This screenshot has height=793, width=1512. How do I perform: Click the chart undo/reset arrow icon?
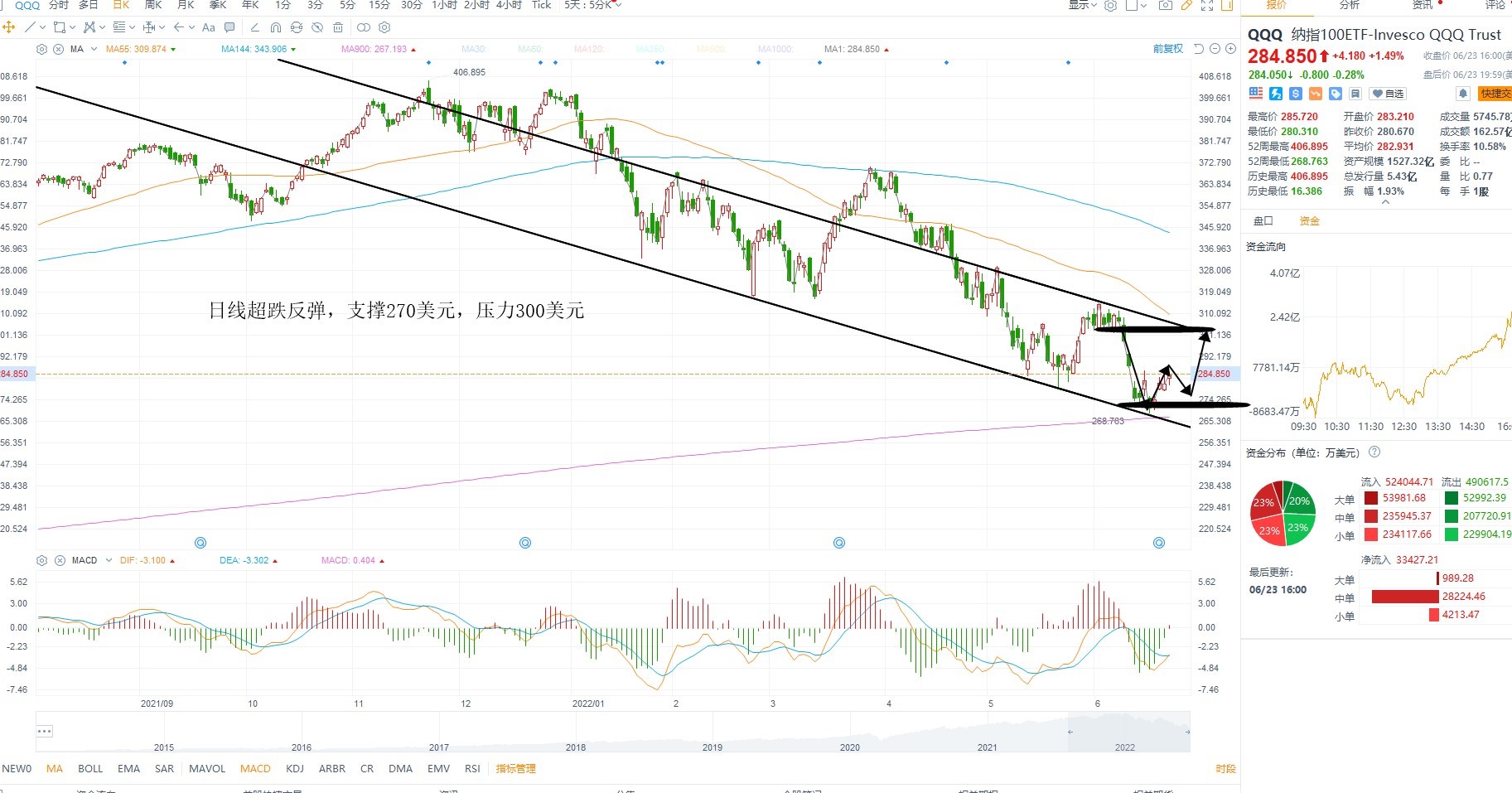tap(1198, 49)
